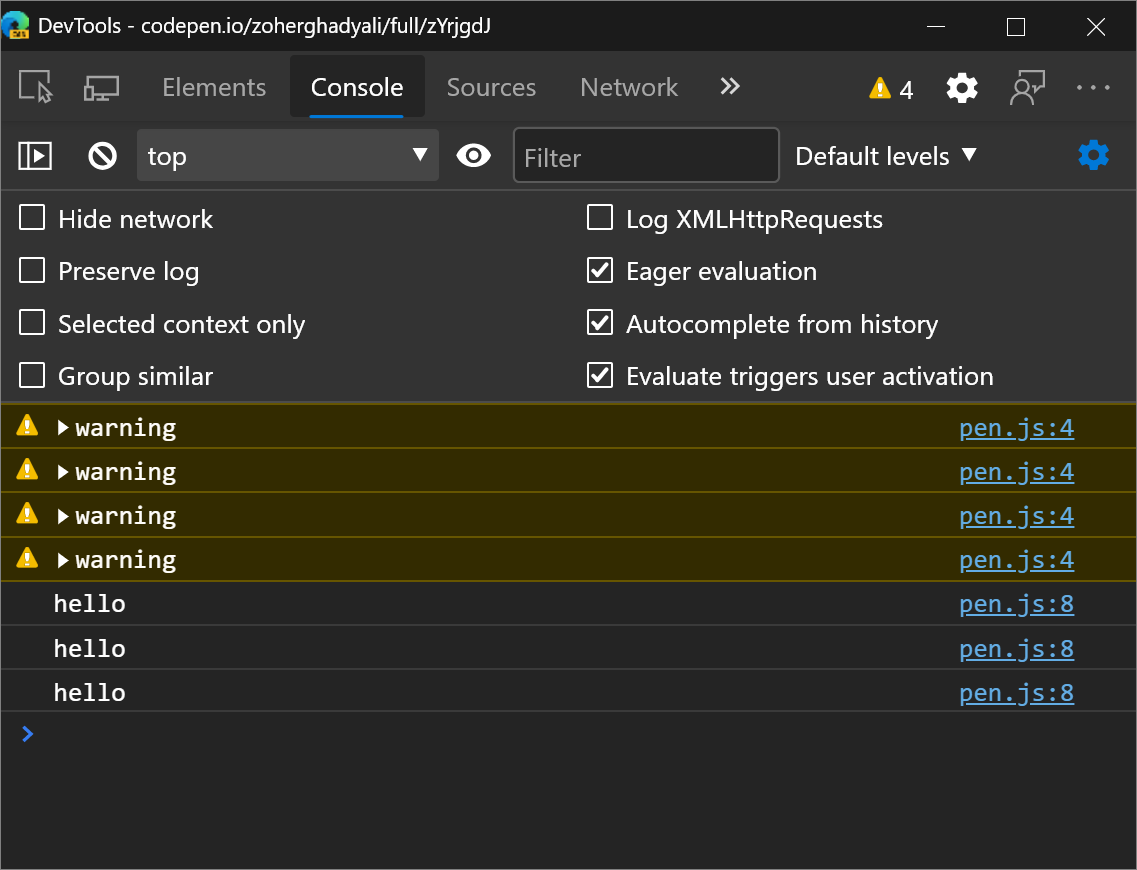Expand the second warning message
The width and height of the screenshot is (1137, 870).
[x=63, y=472]
